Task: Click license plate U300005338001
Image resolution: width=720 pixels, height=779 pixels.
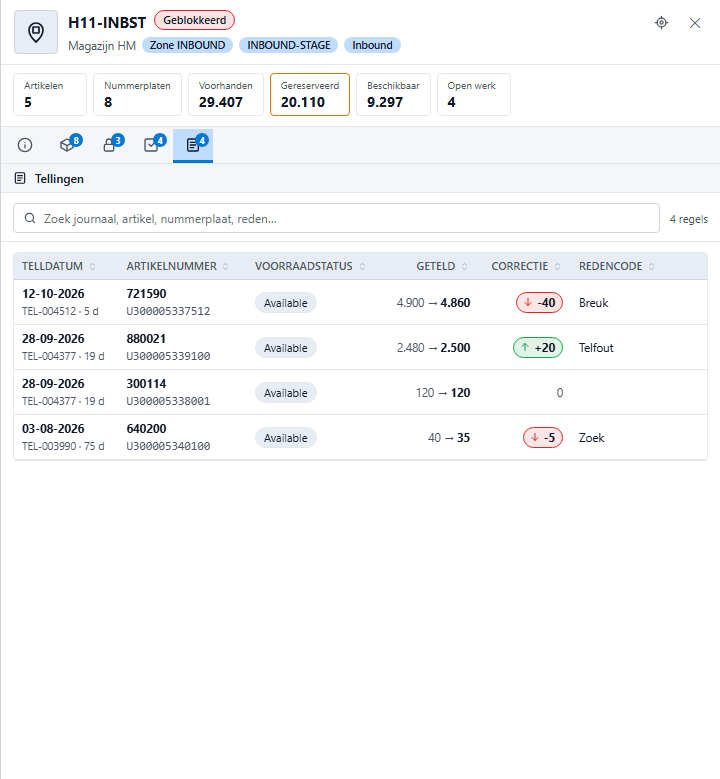Action: (168, 401)
